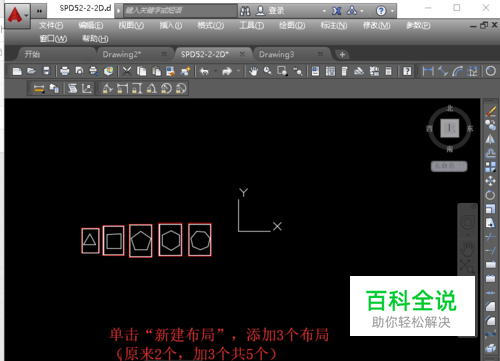Open the 窗口(W) menu
Viewport: 500px width, 361px height.
(x=53, y=39)
